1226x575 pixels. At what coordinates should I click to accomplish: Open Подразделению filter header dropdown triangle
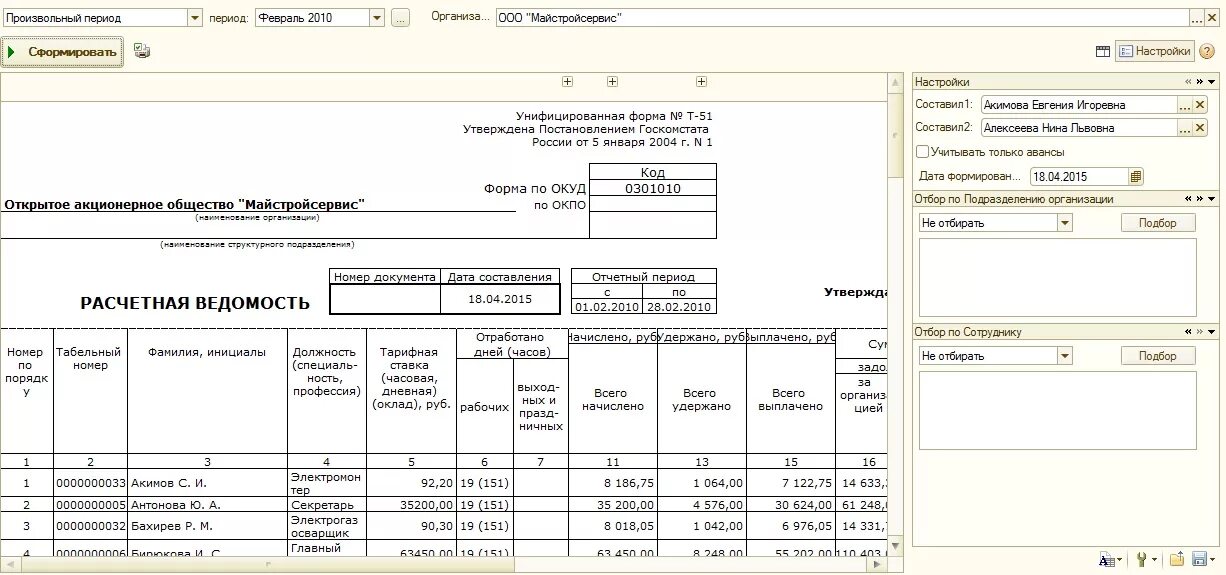click(x=1212, y=199)
